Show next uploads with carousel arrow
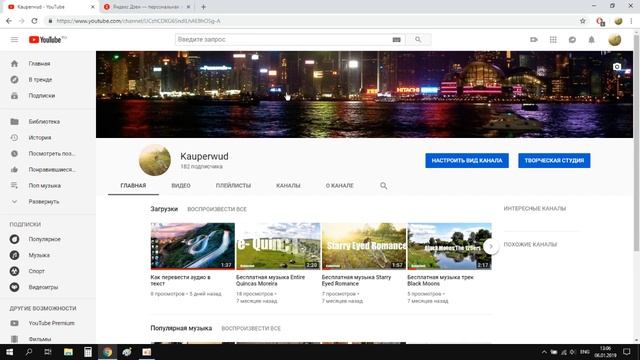The width and height of the screenshot is (640, 360). [491, 246]
